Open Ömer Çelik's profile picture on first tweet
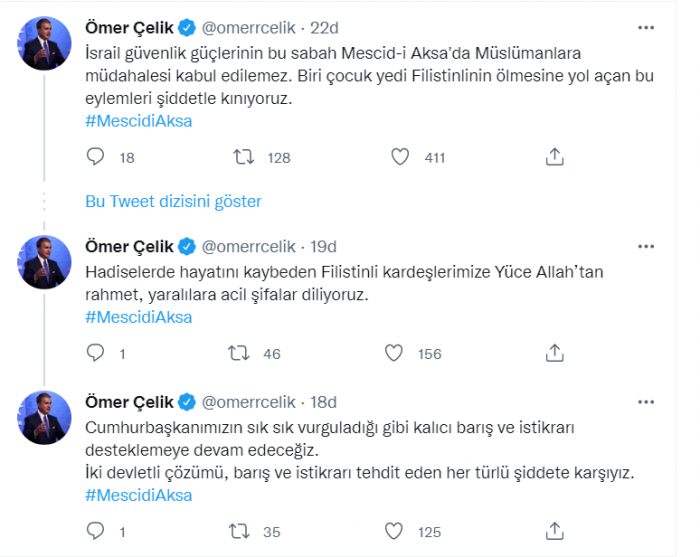The image size is (700, 557). pos(43,41)
